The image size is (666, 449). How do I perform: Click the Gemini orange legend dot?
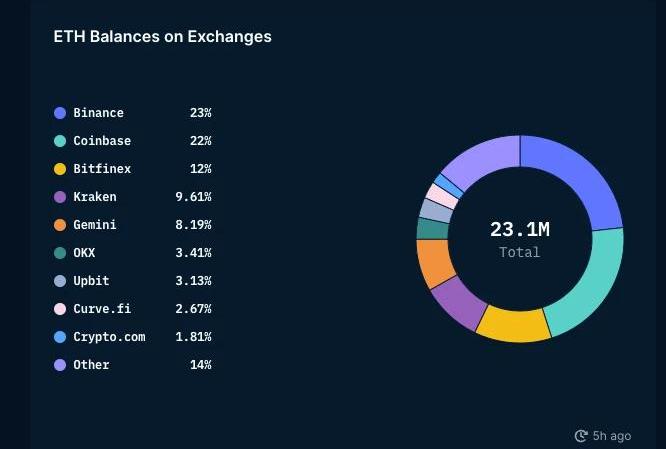(x=60, y=225)
